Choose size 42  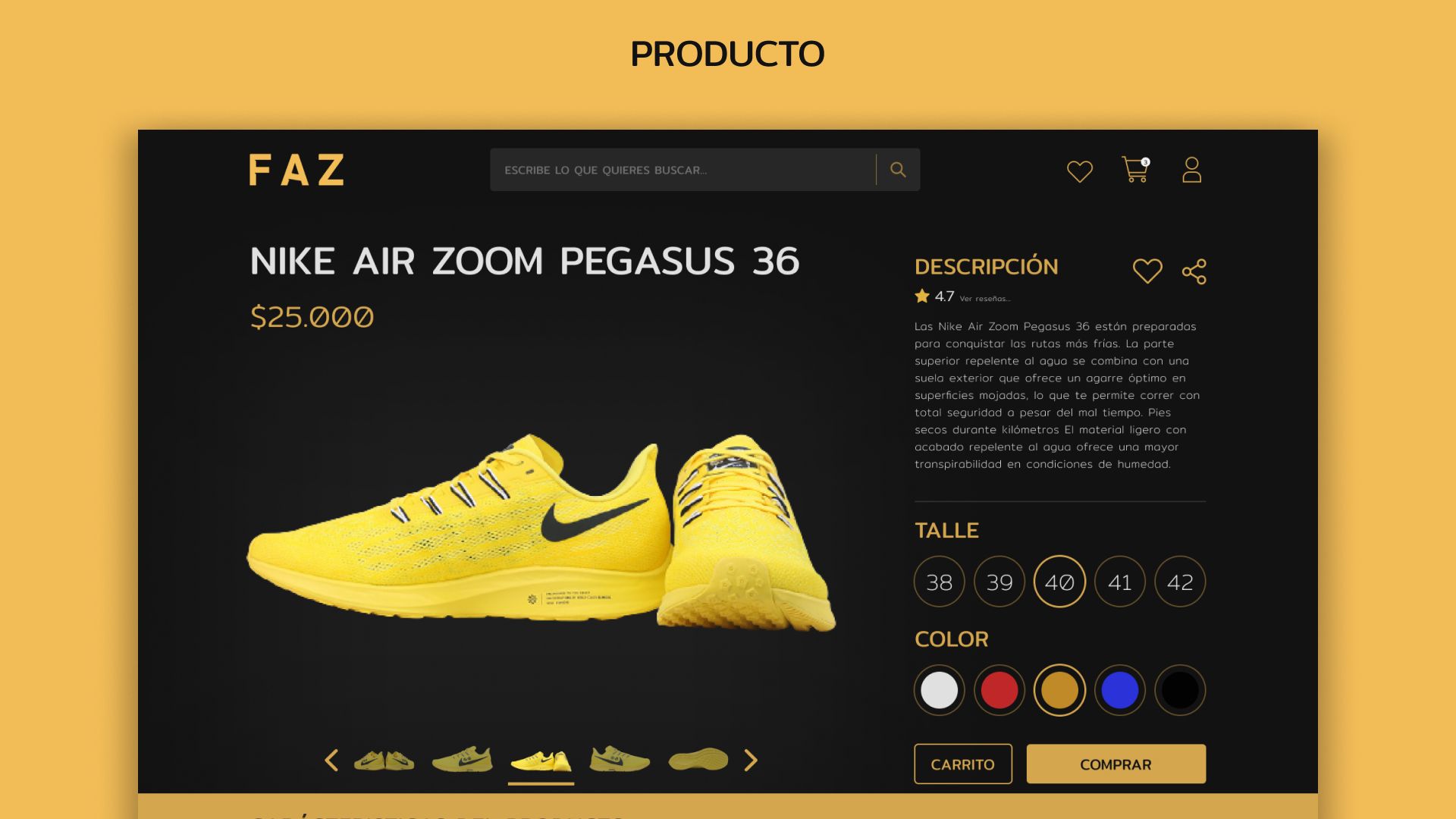tap(1180, 582)
